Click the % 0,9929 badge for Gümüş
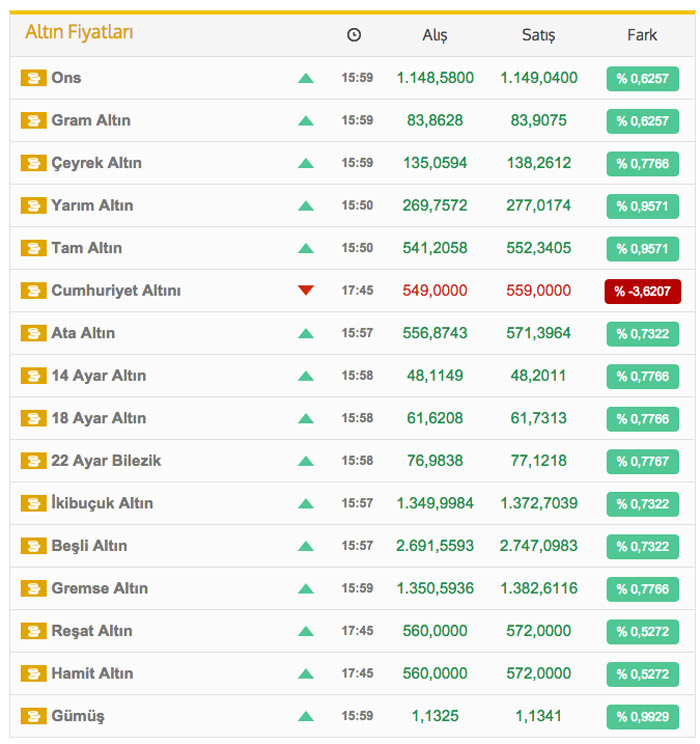 coord(642,716)
